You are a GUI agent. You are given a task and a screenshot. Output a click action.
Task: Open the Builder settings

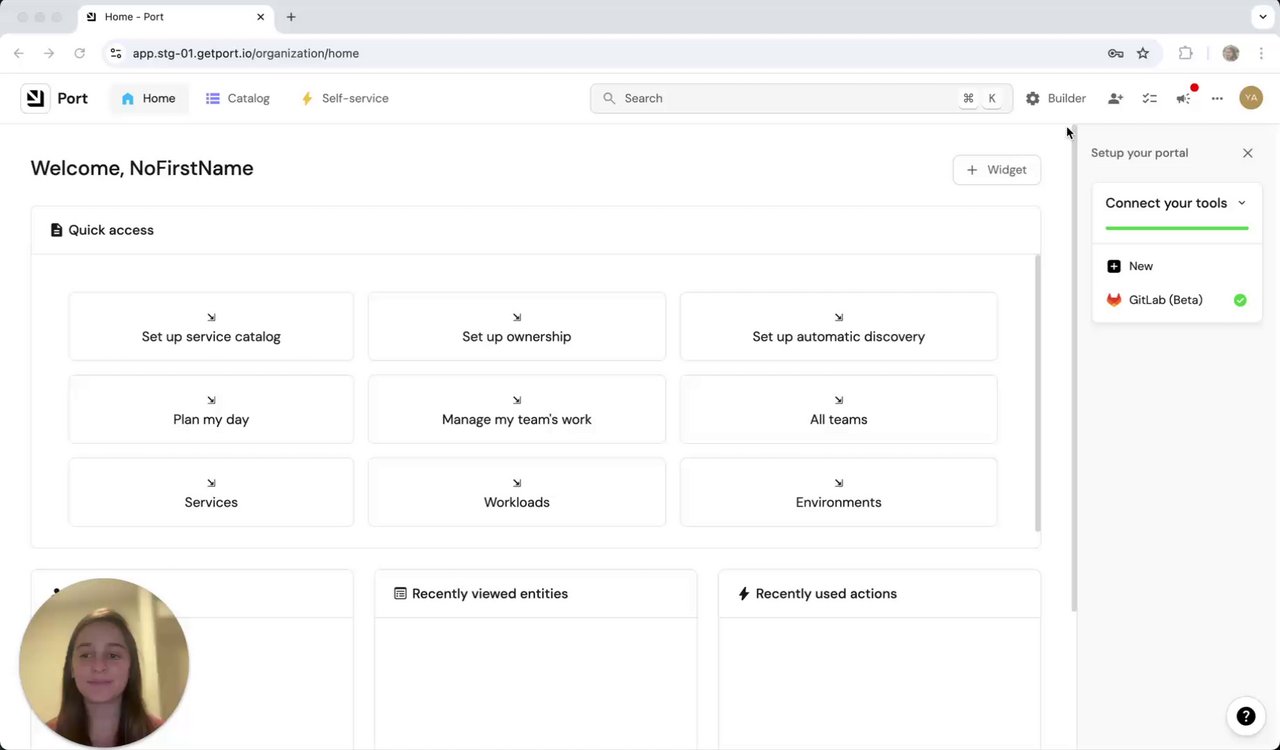click(x=1055, y=98)
